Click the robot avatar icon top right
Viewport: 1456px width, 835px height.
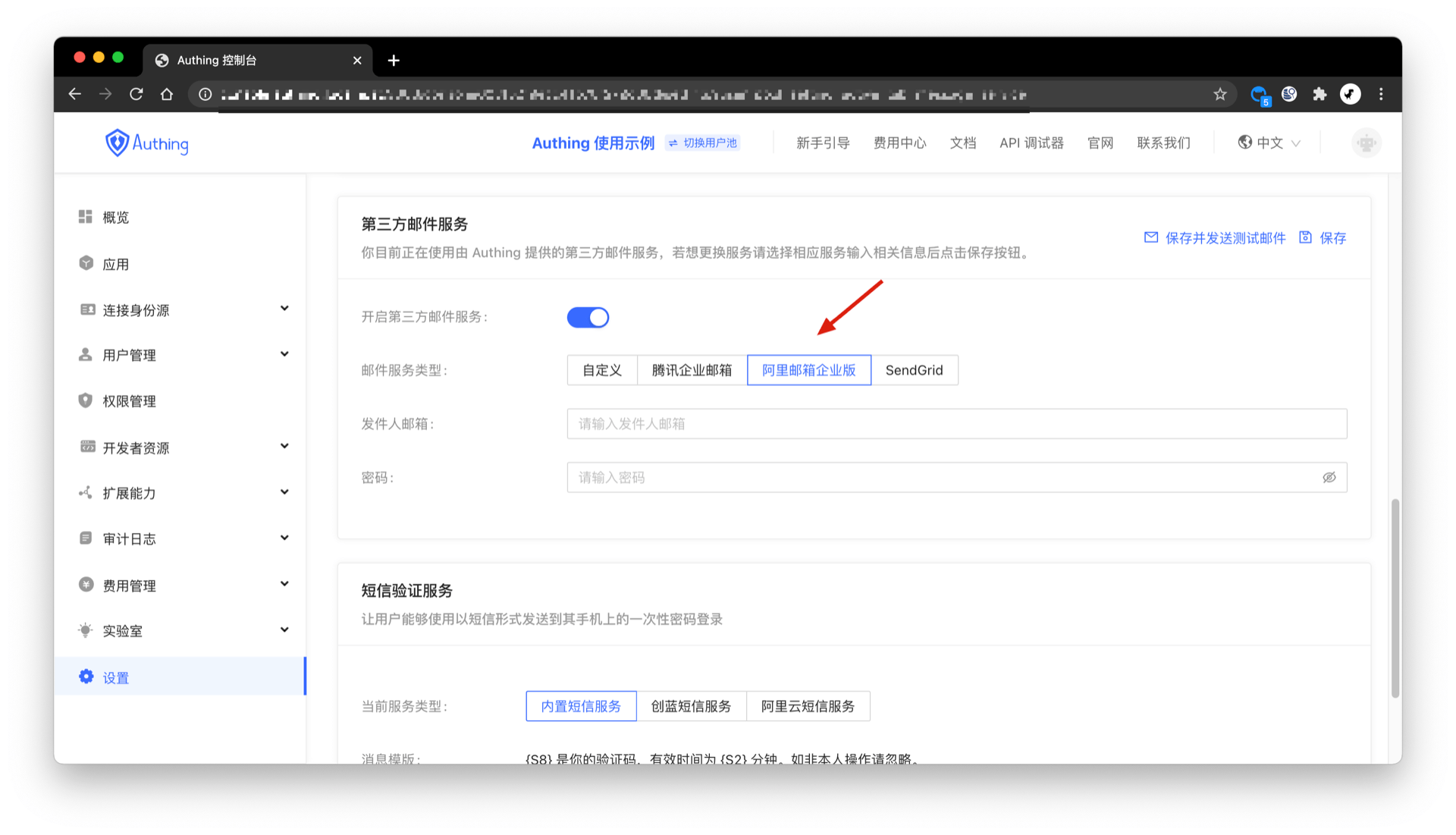click(x=1366, y=143)
